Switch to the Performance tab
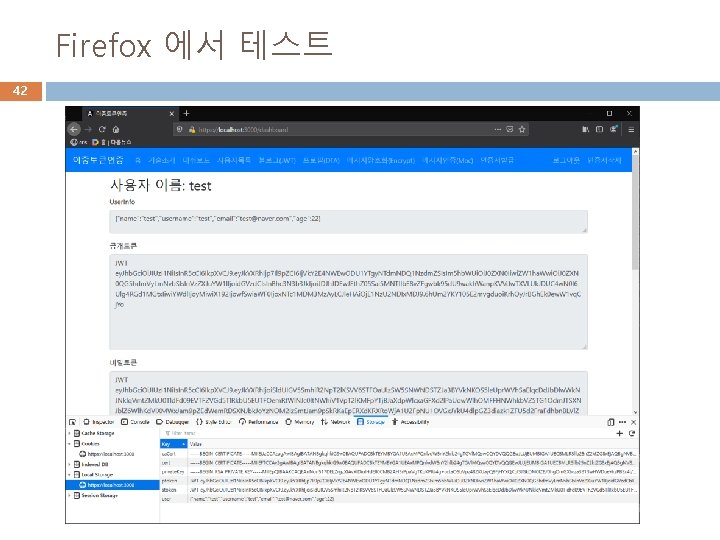The width and height of the screenshot is (720, 540). [x=259, y=422]
